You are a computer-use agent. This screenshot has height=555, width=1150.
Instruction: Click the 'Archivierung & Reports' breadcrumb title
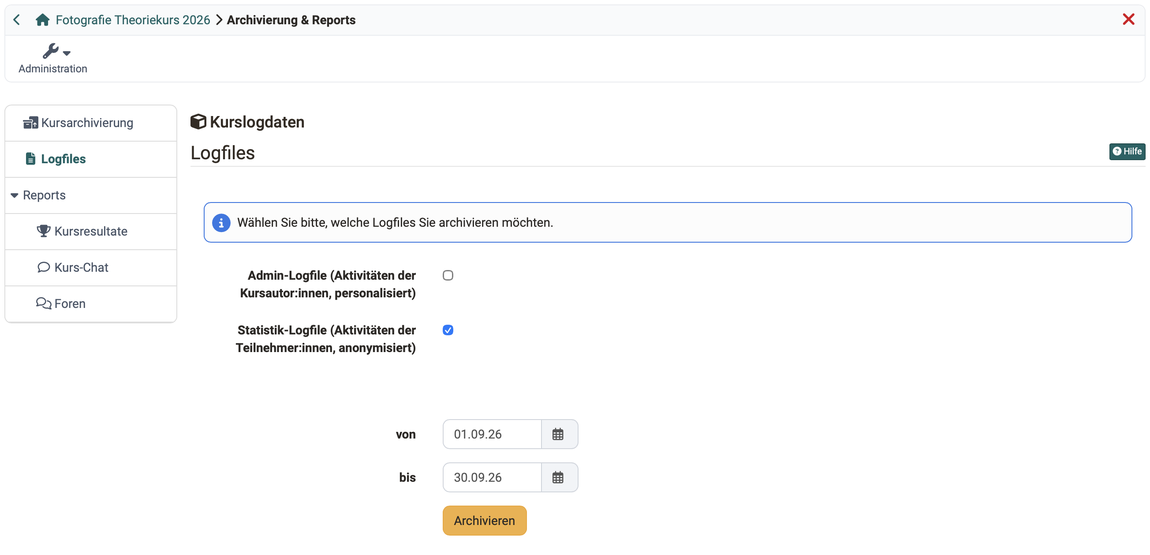click(x=291, y=20)
